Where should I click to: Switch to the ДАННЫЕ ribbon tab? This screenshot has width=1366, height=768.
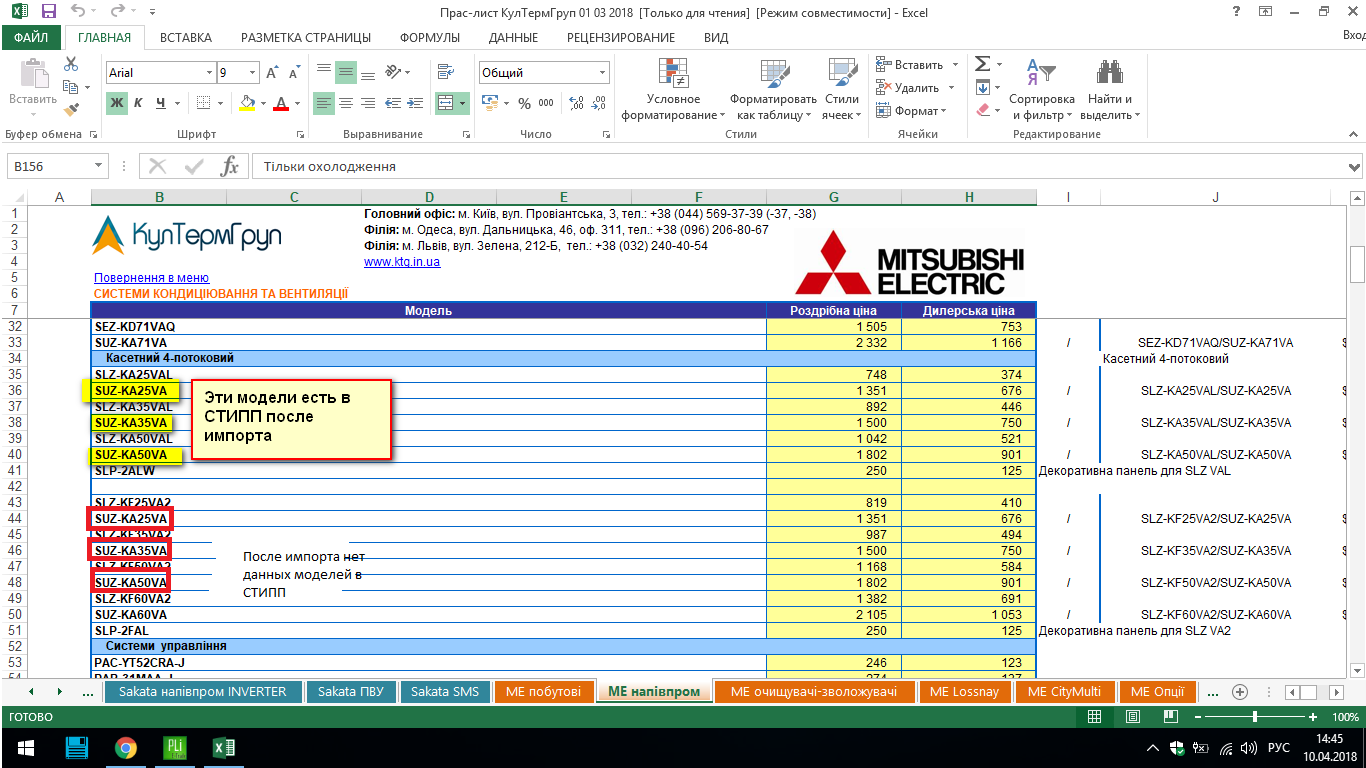pos(514,37)
